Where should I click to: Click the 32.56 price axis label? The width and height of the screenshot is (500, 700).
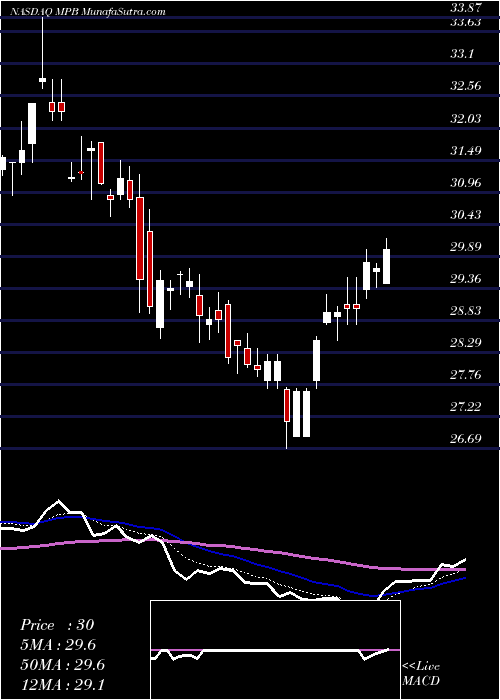(466, 86)
